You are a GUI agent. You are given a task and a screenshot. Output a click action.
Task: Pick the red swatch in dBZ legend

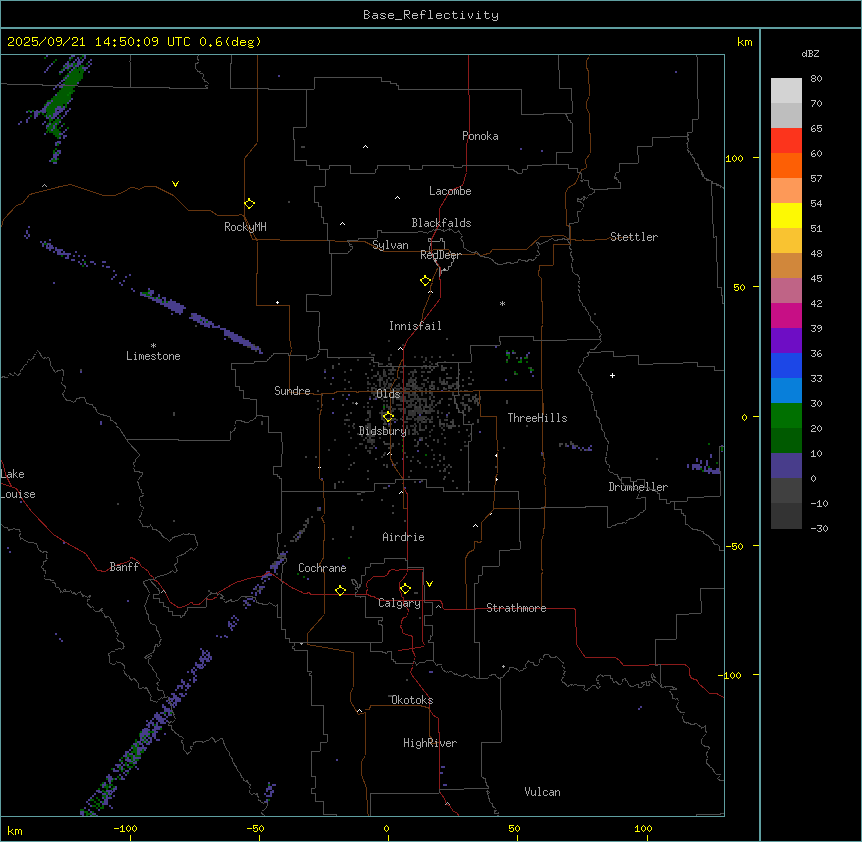point(786,141)
